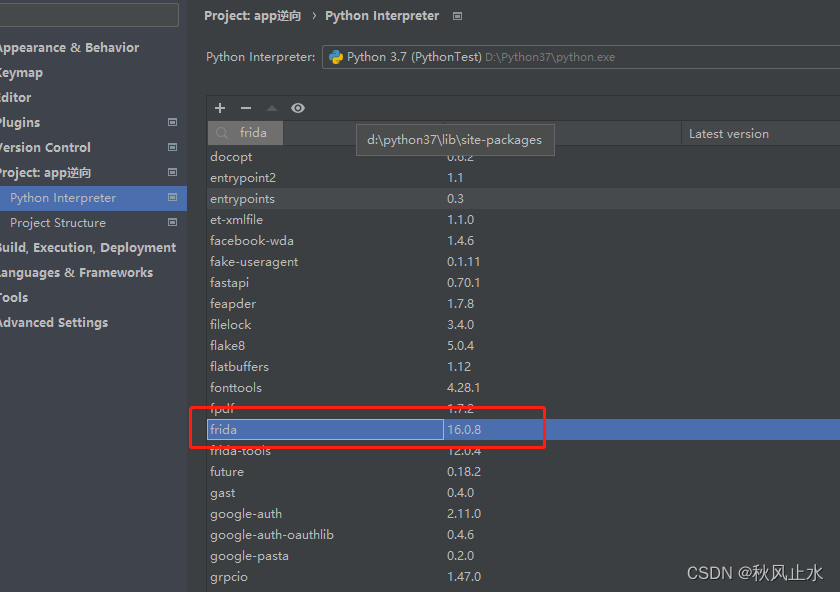Click the project-level icon beside Project: app逆向
This screenshot has height=592, width=840.
[x=172, y=173]
